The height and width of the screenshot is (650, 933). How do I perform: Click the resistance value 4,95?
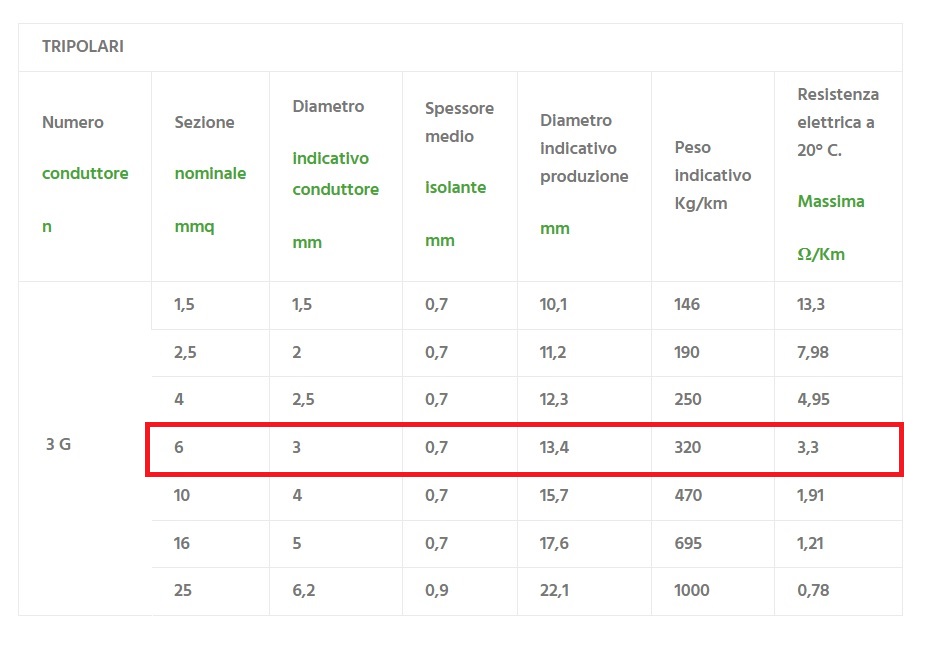tap(813, 400)
